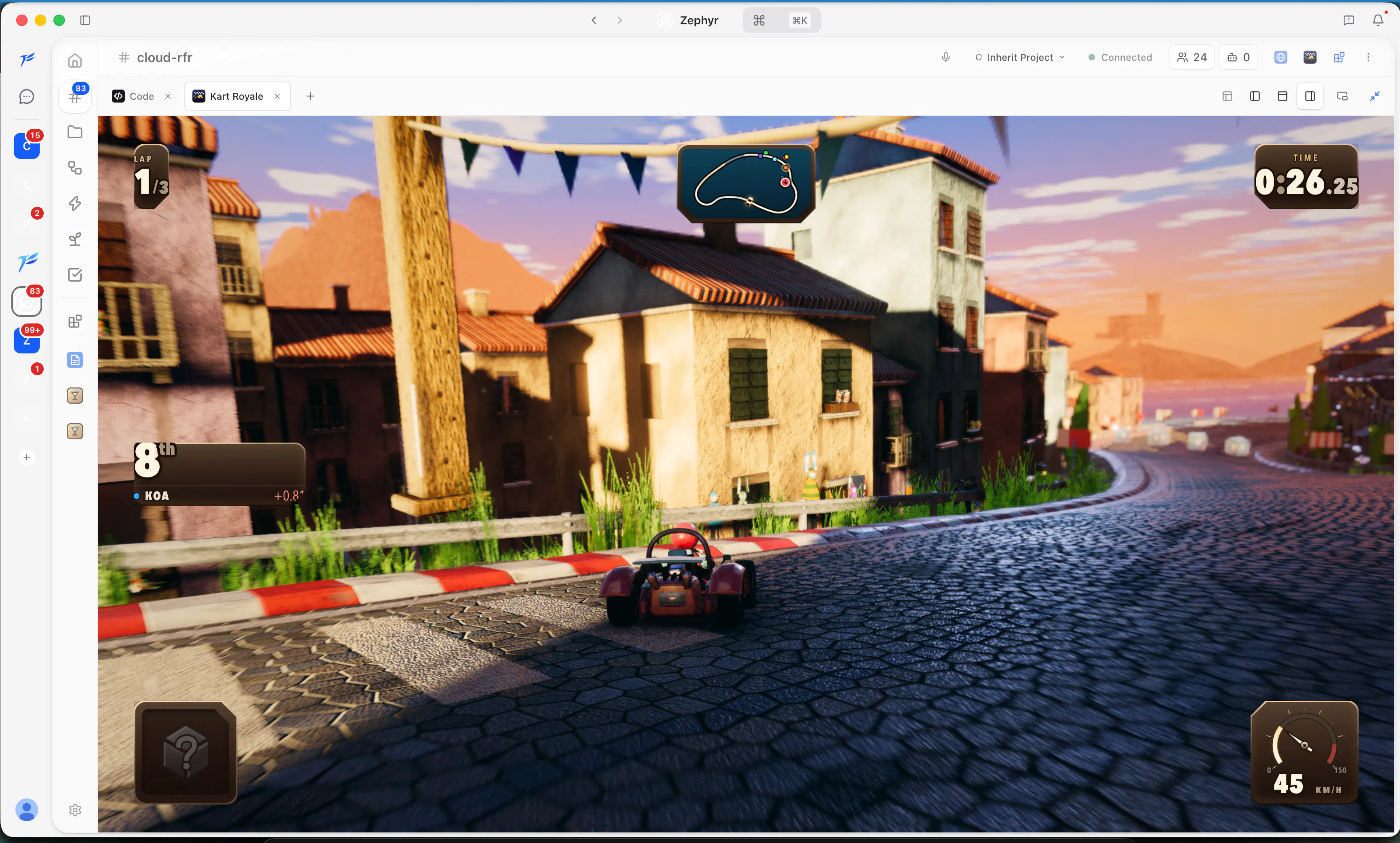Add a new tab with plus
The width and height of the screenshot is (1400, 843).
[310, 96]
